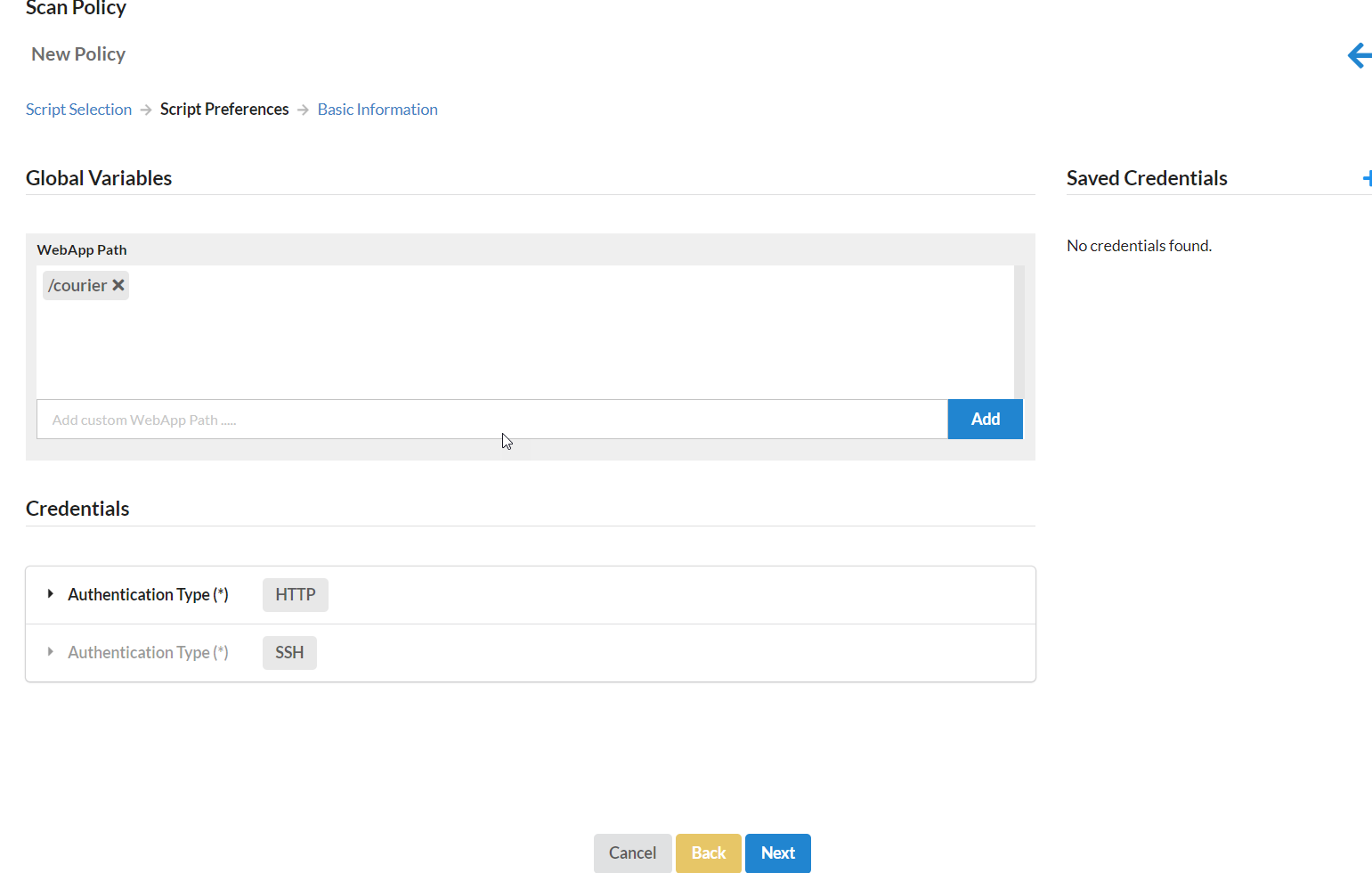Click the yellow Back button
The width and height of the screenshot is (1372, 873).
click(708, 853)
